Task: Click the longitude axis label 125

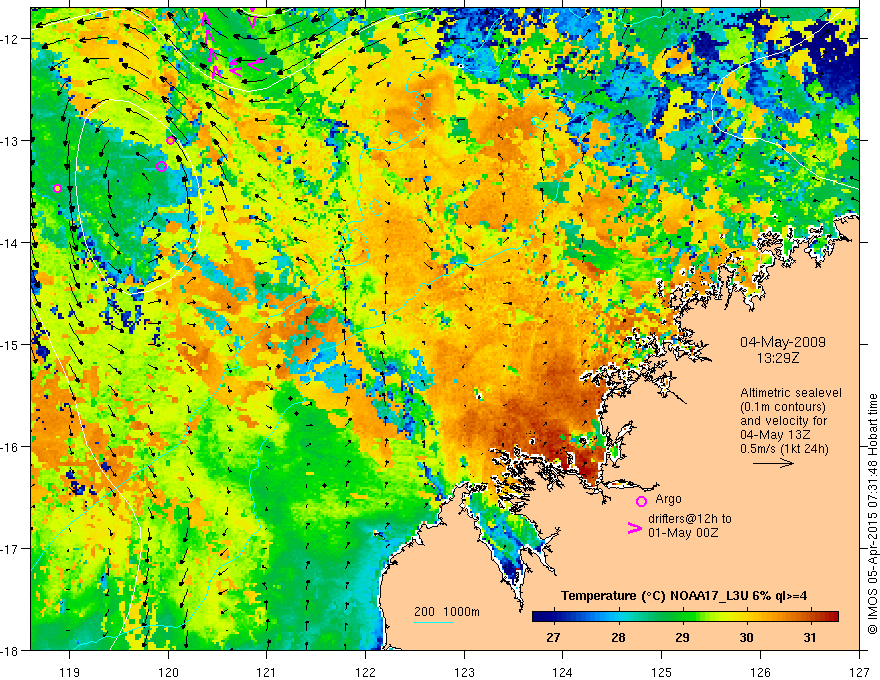Action: (x=662, y=672)
